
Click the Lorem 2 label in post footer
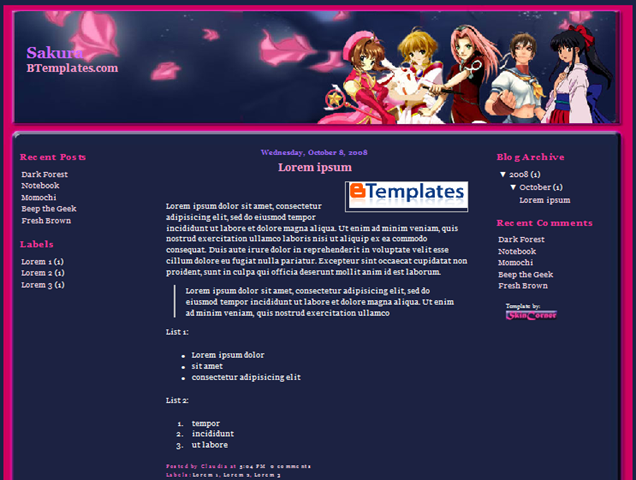(x=236, y=475)
